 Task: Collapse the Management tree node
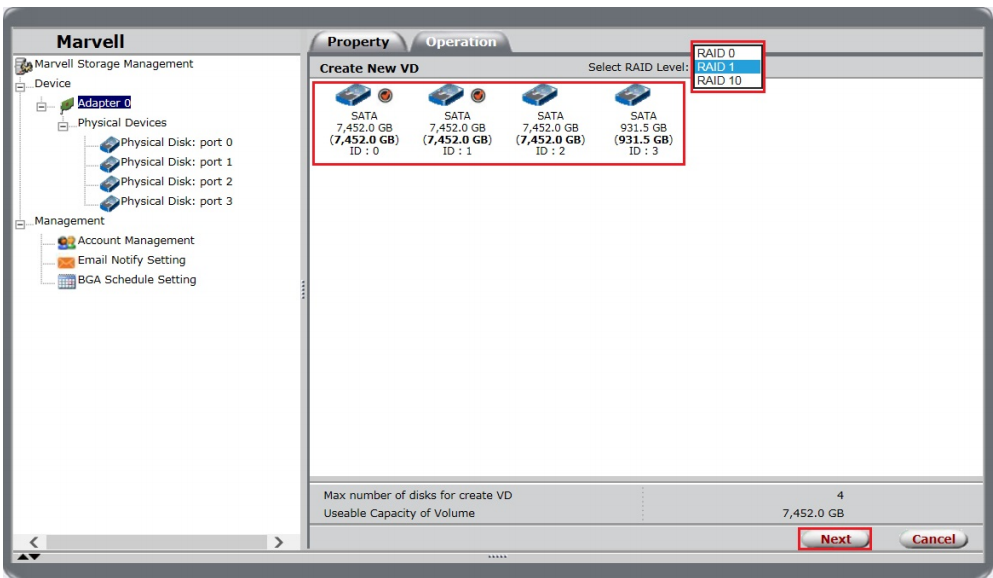coord(21,223)
